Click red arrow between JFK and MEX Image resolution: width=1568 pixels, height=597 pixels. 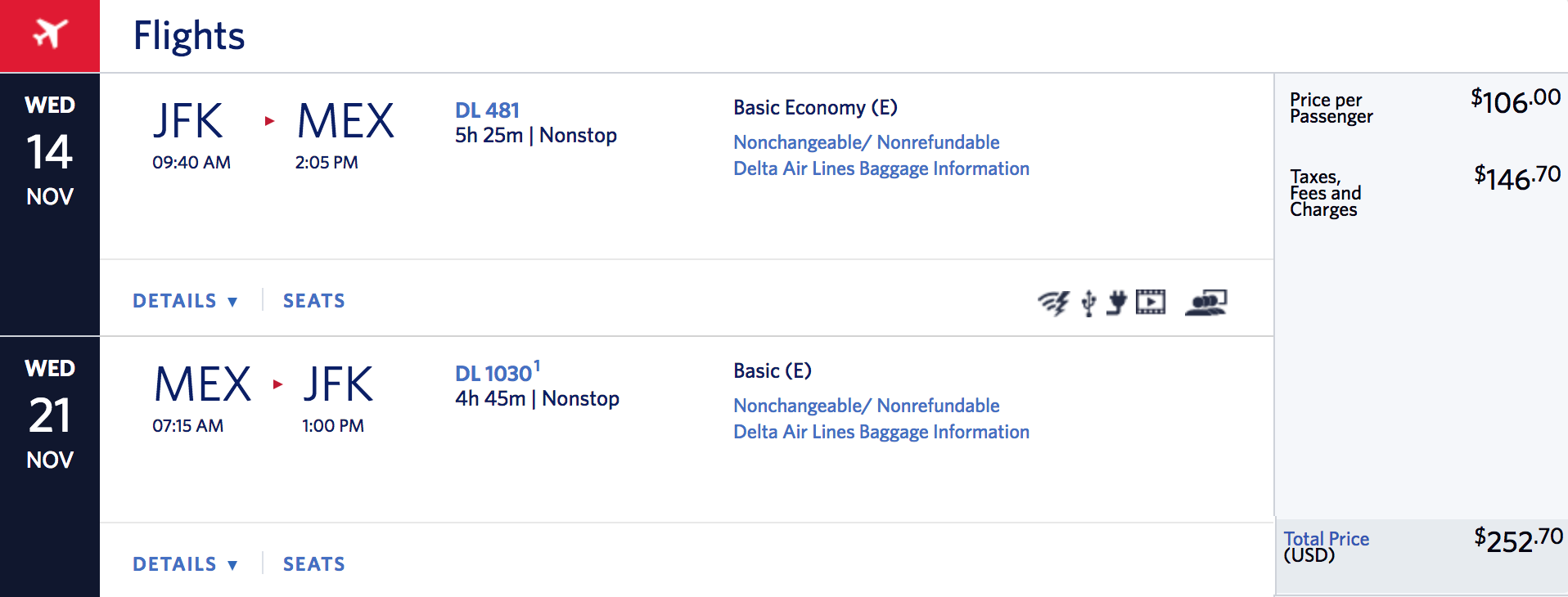click(269, 121)
